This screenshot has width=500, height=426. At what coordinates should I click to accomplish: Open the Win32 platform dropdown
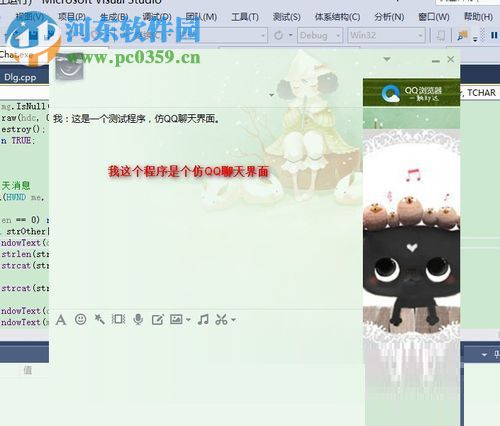pyautogui.click(x=386, y=35)
